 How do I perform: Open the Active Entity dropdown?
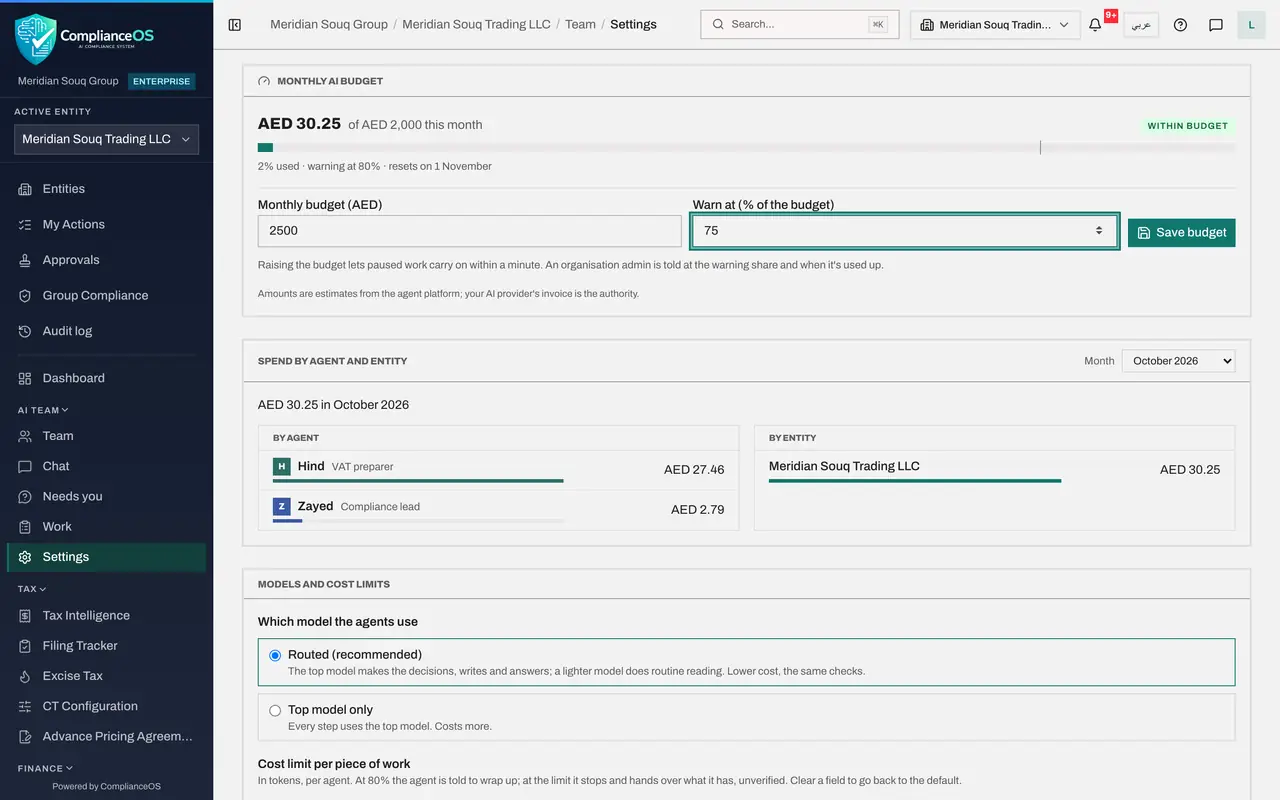(x=106, y=140)
